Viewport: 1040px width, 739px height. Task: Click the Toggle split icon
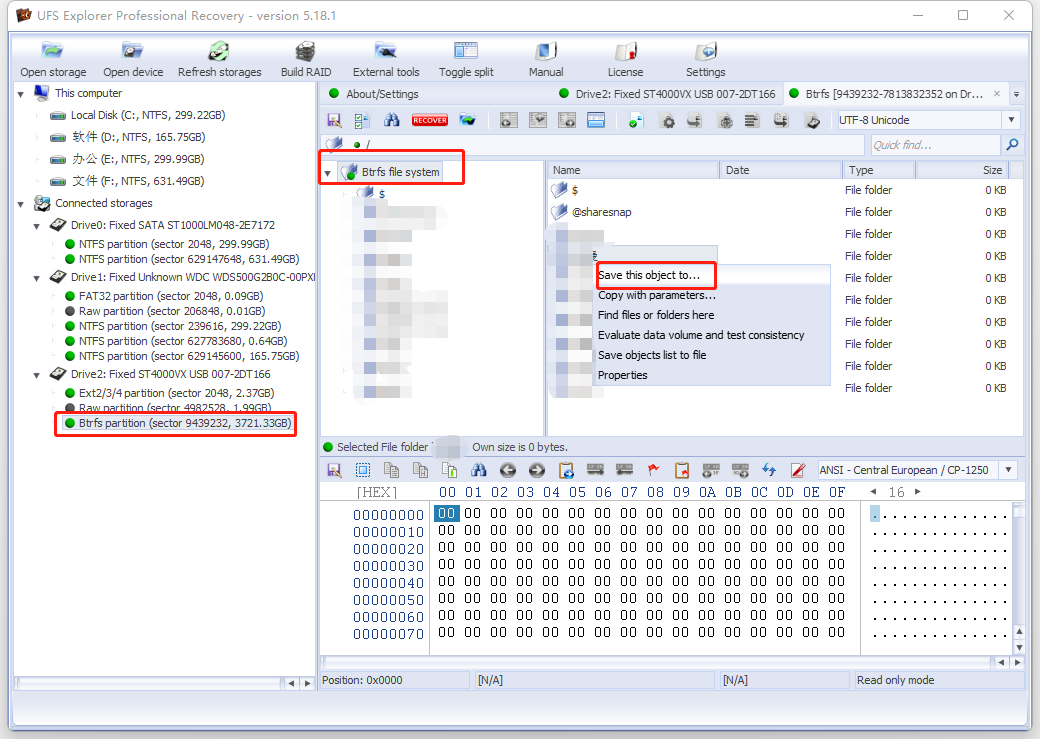click(466, 60)
